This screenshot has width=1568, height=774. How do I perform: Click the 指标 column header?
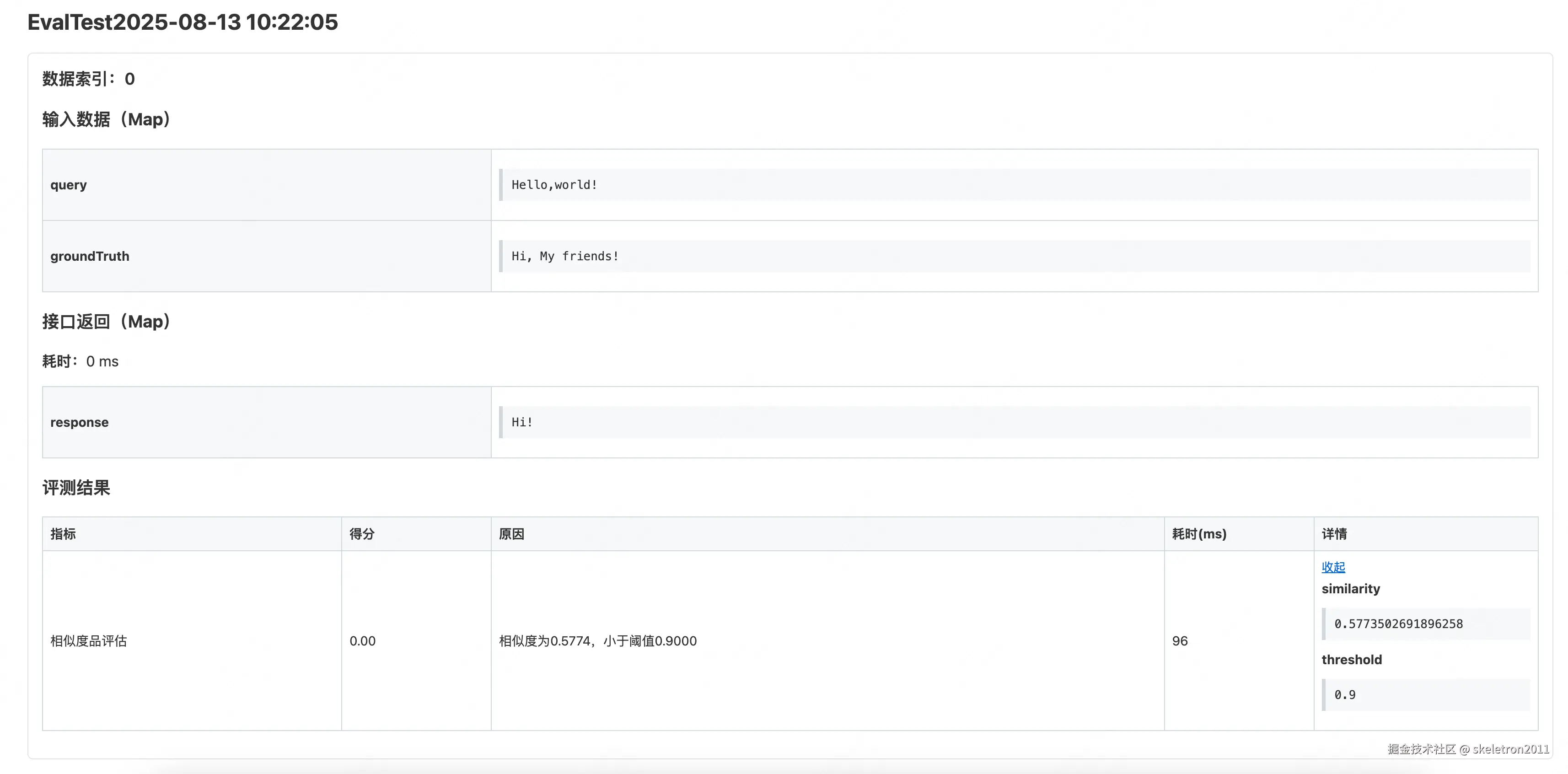point(192,534)
